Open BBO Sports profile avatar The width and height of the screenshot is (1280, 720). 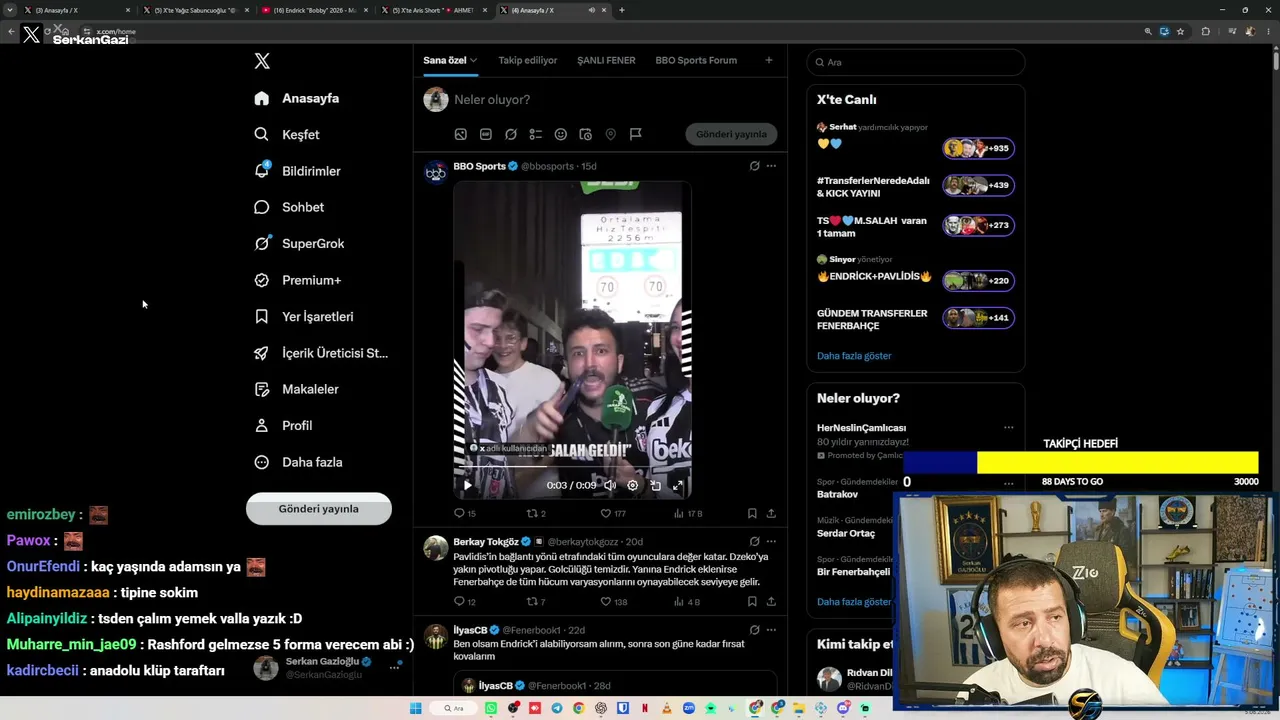click(x=435, y=172)
